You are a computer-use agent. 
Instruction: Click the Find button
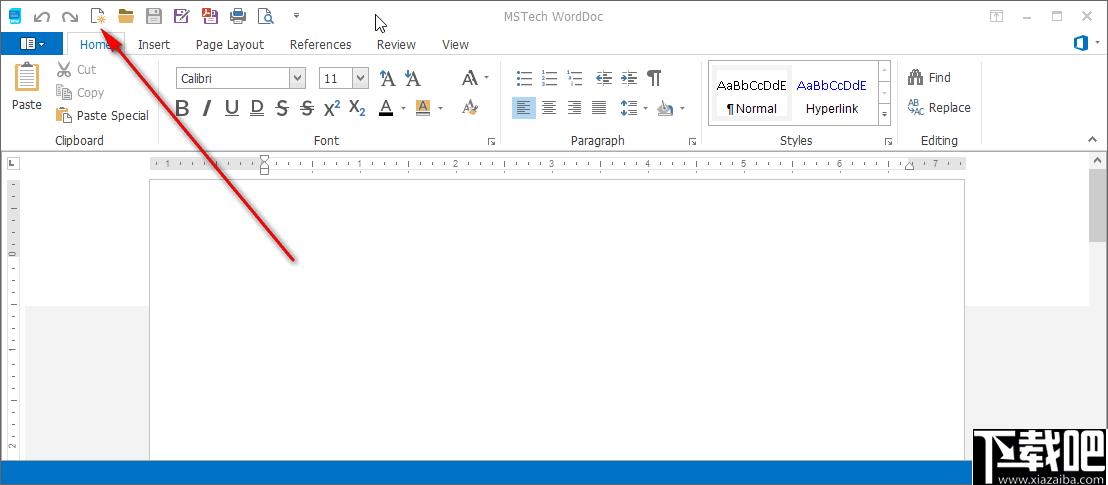click(929, 77)
